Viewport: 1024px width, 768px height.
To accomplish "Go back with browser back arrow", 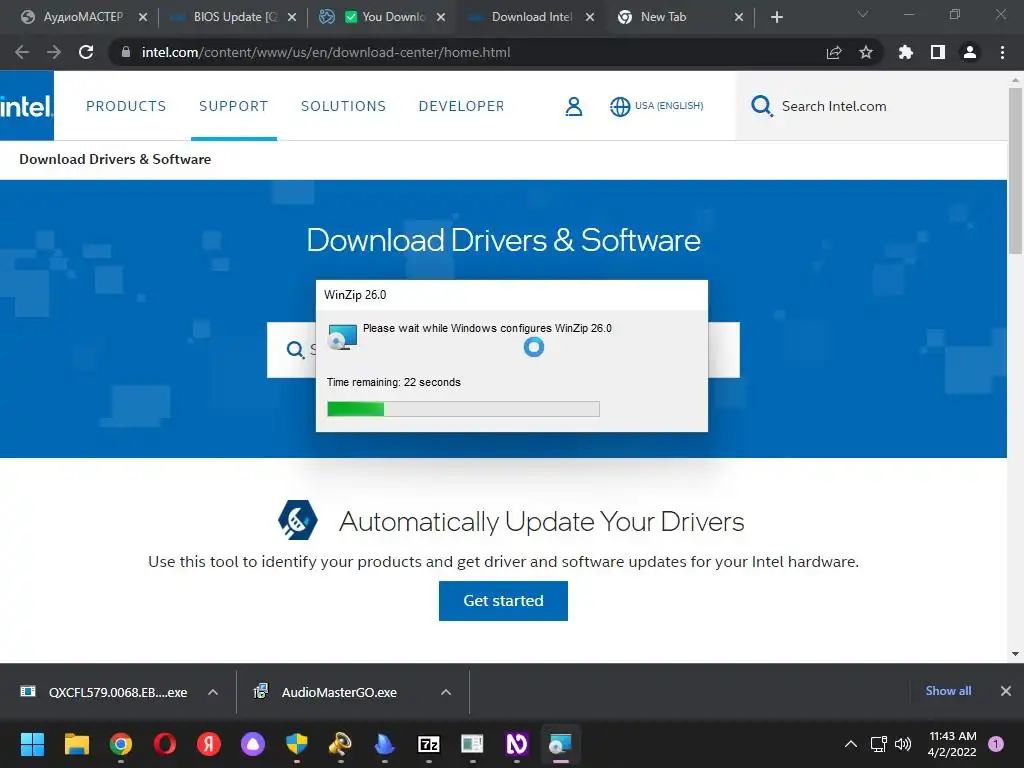I will click(x=22, y=52).
